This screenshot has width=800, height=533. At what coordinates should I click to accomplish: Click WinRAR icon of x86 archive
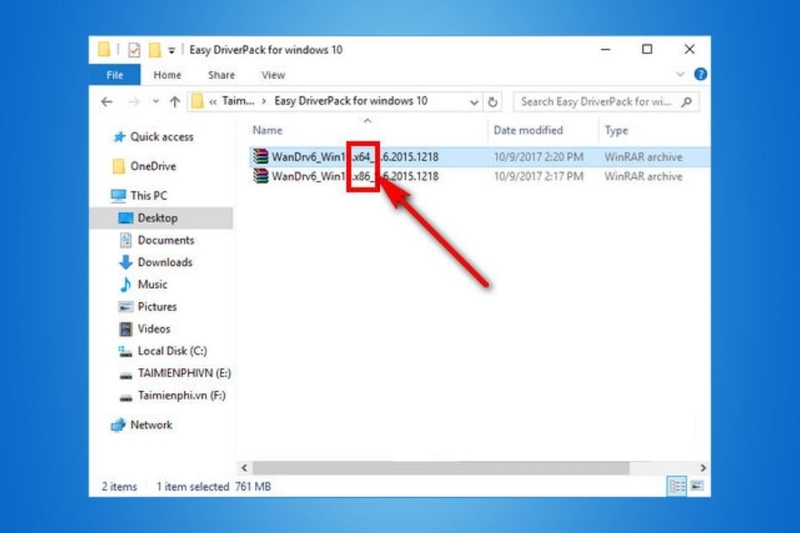[x=261, y=176]
